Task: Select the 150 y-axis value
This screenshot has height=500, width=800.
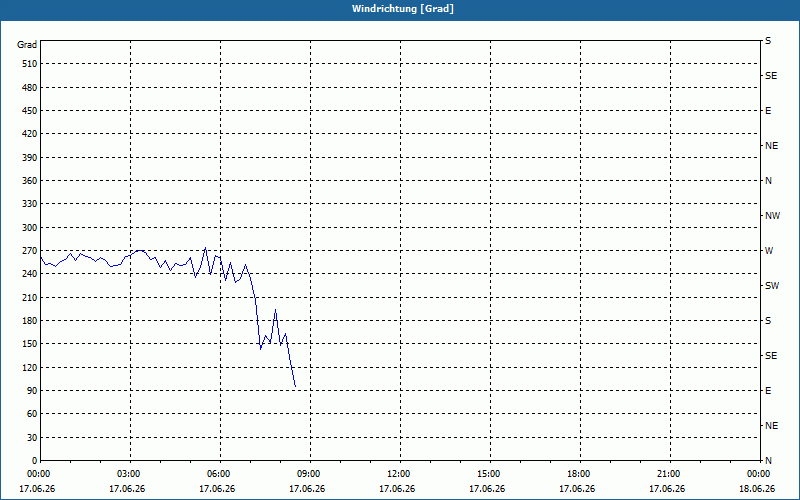Action: click(x=30, y=344)
